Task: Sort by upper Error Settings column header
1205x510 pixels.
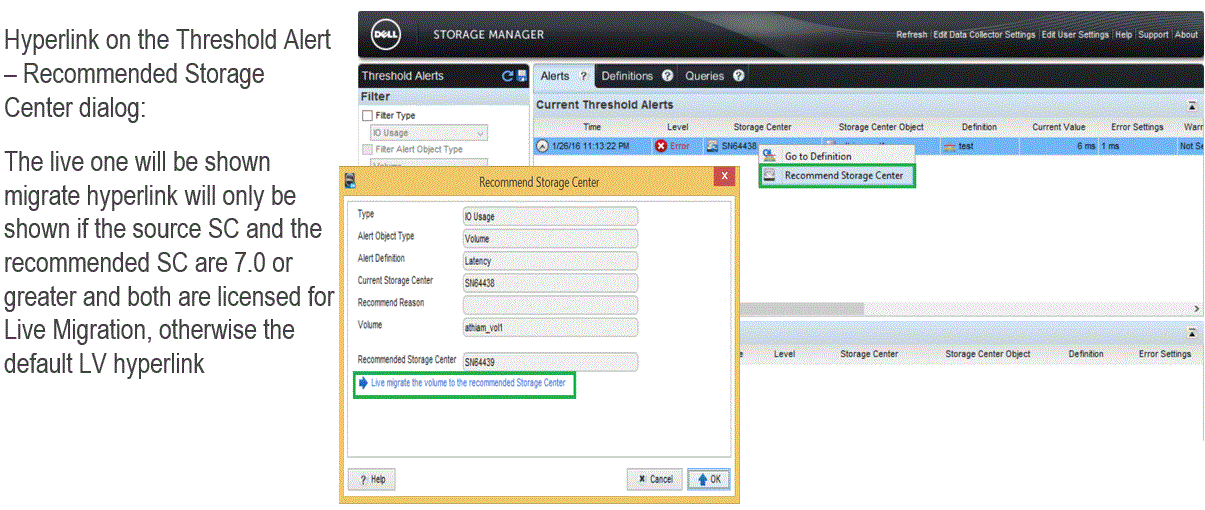Action: (1137, 127)
